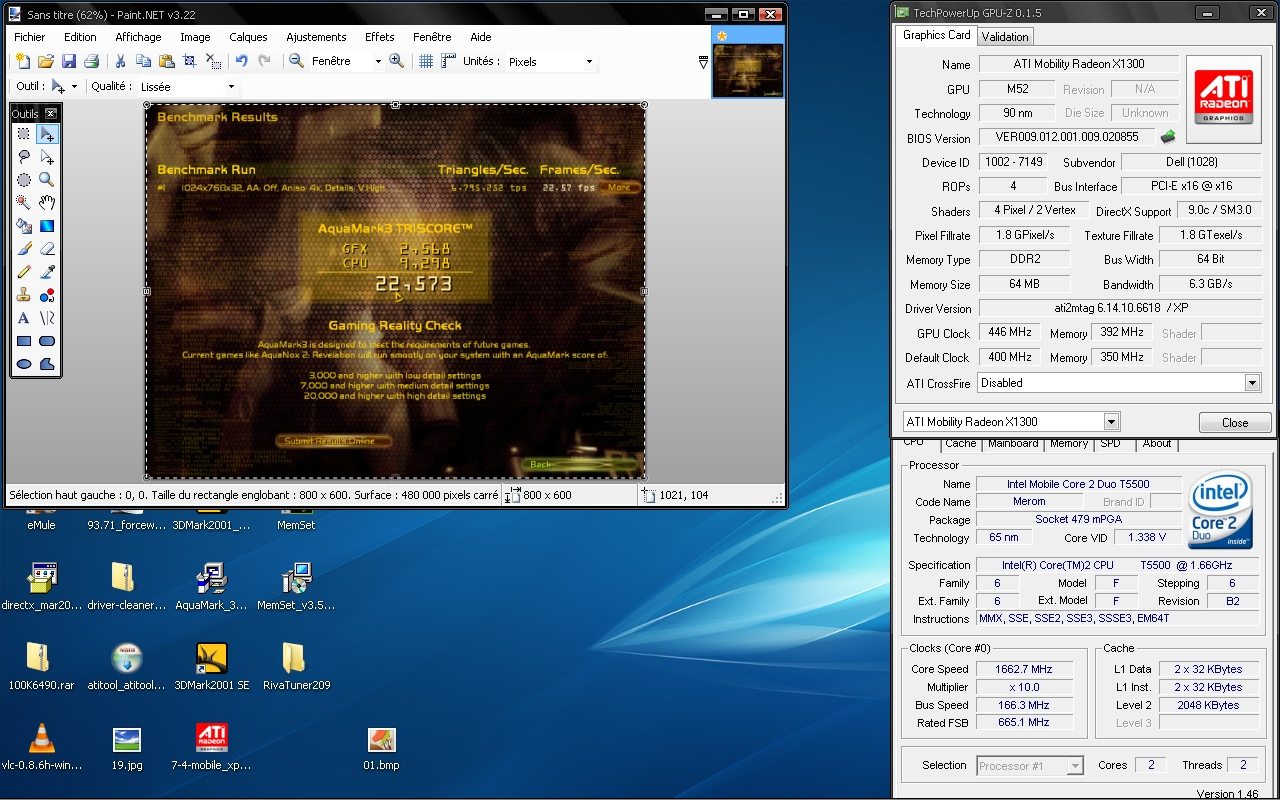Open the Effets menu

coord(380,37)
